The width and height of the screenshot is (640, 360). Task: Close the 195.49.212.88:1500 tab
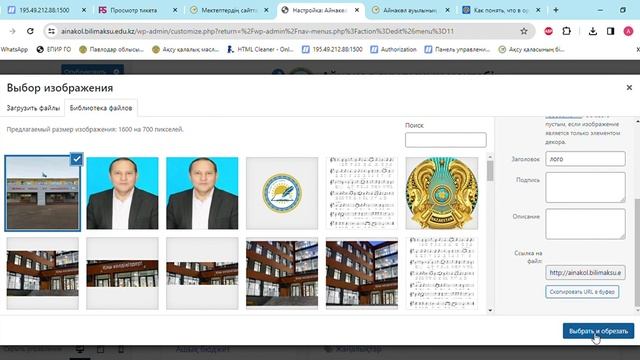[84, 10]
